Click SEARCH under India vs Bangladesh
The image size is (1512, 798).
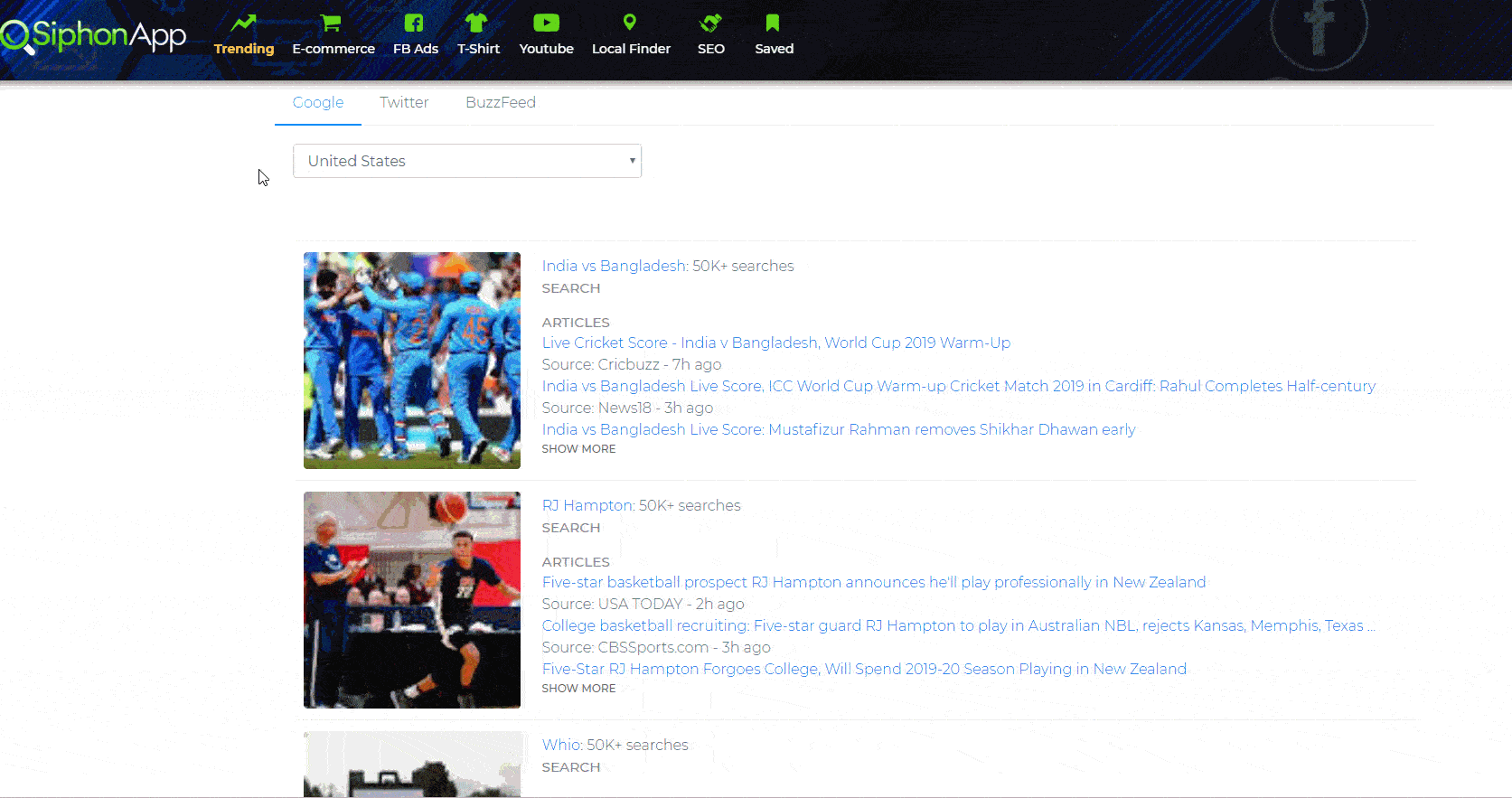(571, 288)
